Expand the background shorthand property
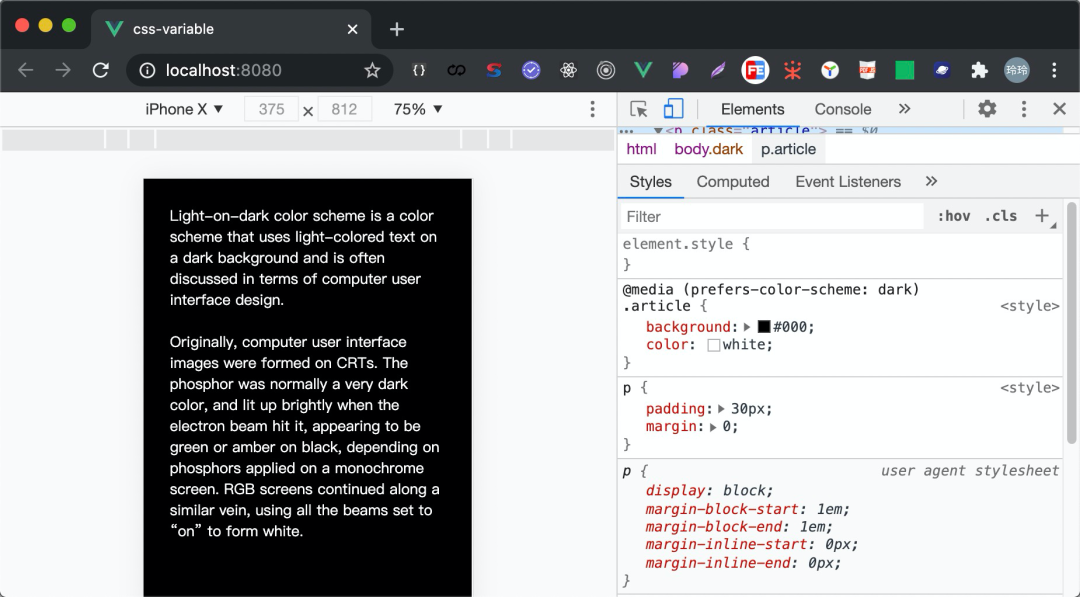Screen dimensions: 1080x597 tap(747, 327)
